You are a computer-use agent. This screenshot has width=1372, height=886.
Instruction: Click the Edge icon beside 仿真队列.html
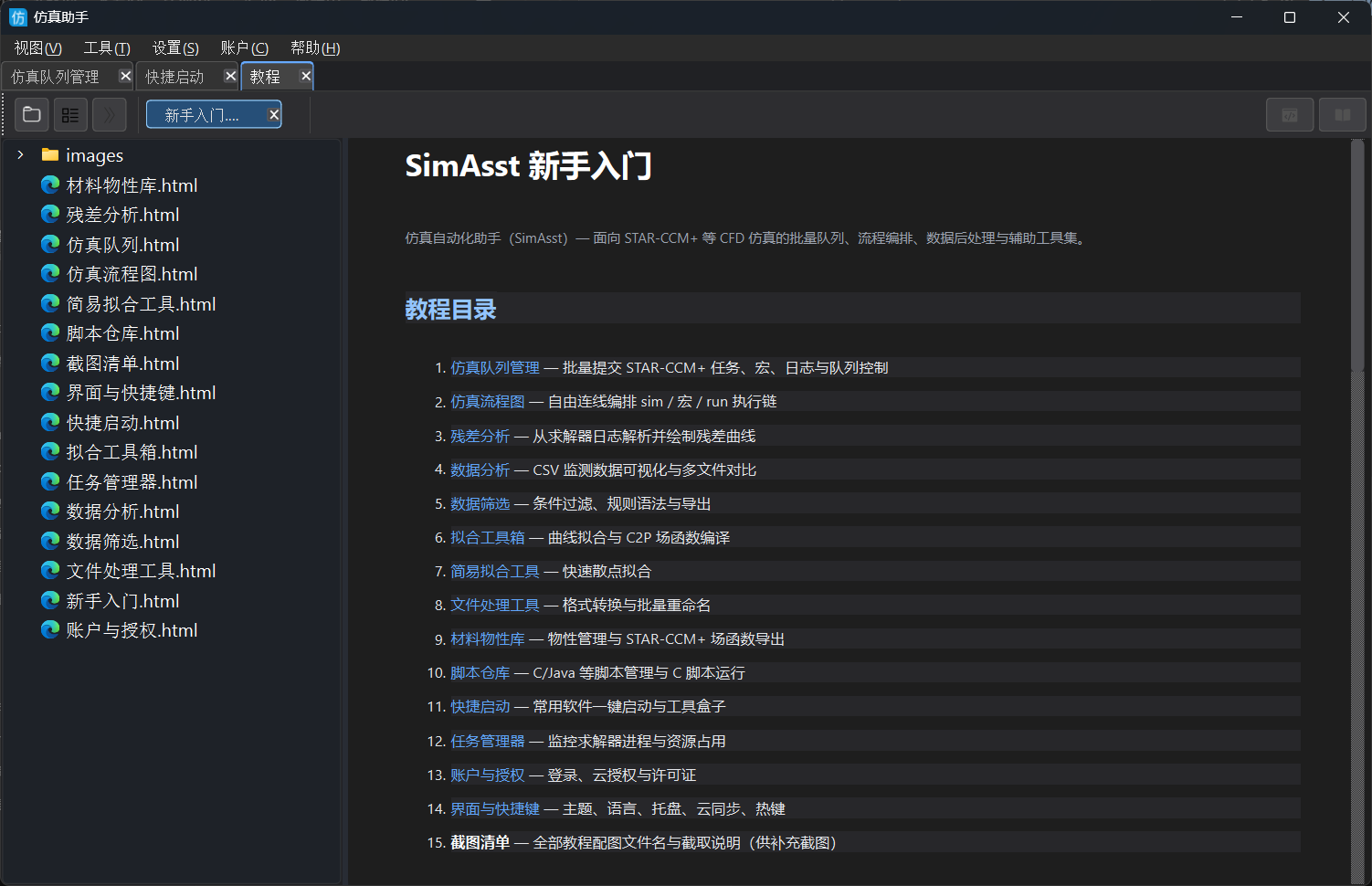pos(50,245)
